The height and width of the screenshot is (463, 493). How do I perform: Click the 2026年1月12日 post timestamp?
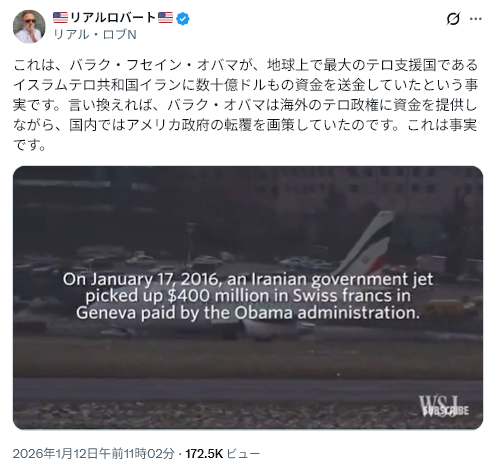pyautogui.click(x=94, y=453)
